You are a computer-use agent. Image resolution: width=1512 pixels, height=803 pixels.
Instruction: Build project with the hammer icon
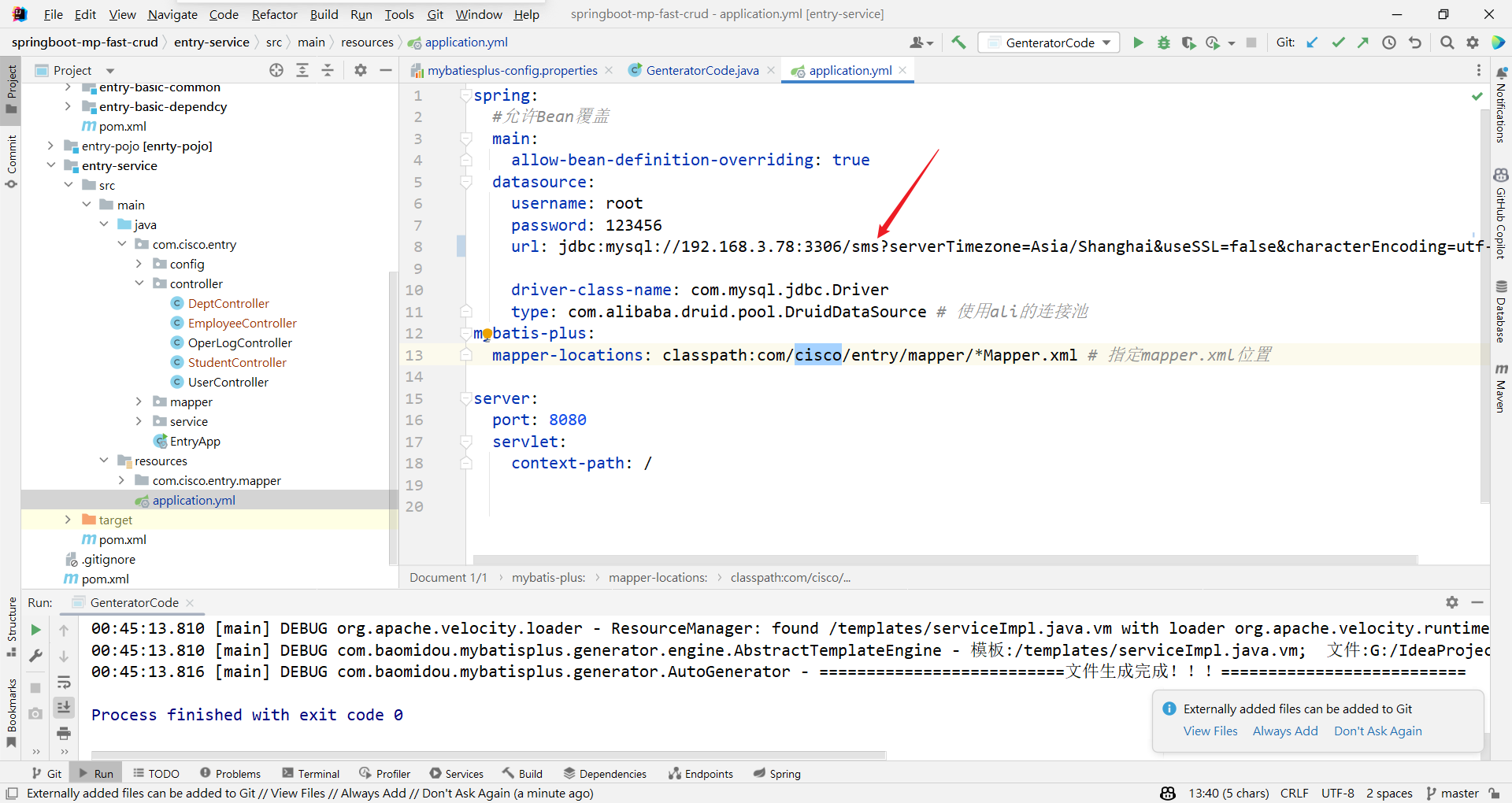pyautogui.click(x=958, y=43)
